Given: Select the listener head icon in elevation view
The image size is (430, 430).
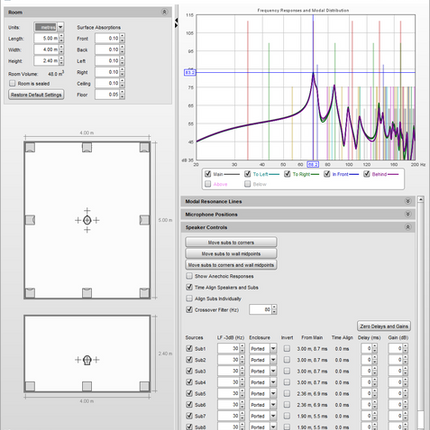Looking at the screenshot, I should click(87, 360).
